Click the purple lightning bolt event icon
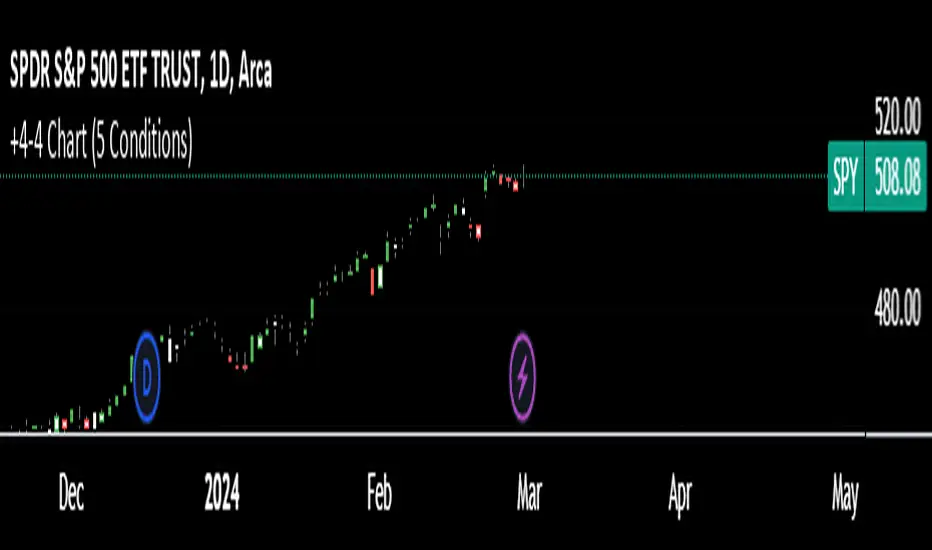Viewport: 932px width, 550px height. [522, 377]
